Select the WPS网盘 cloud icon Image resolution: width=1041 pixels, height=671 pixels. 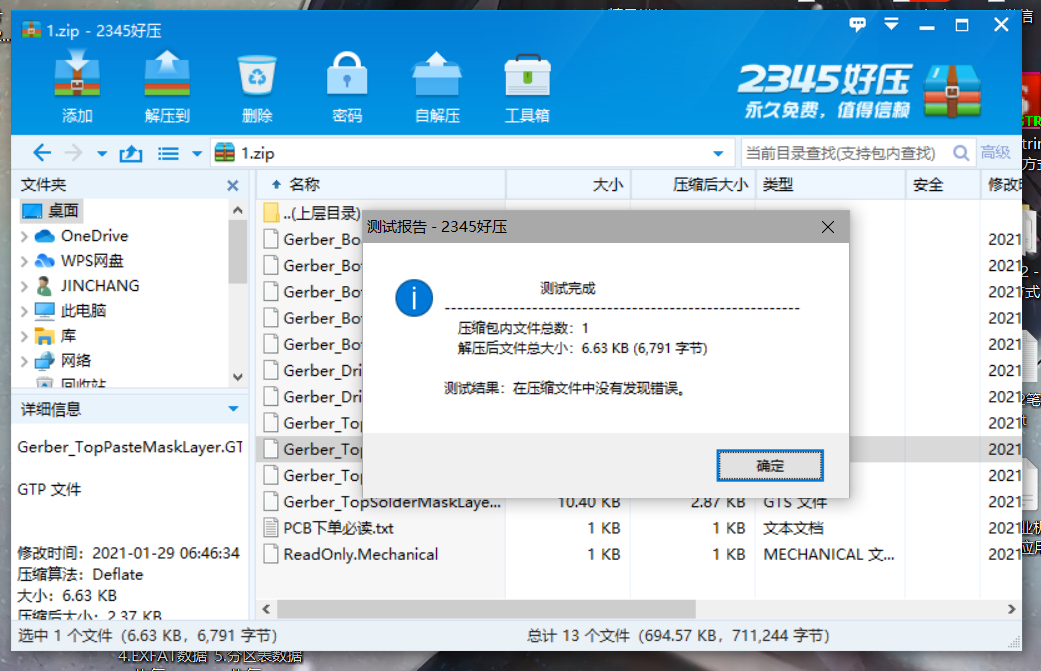[44, 261]
